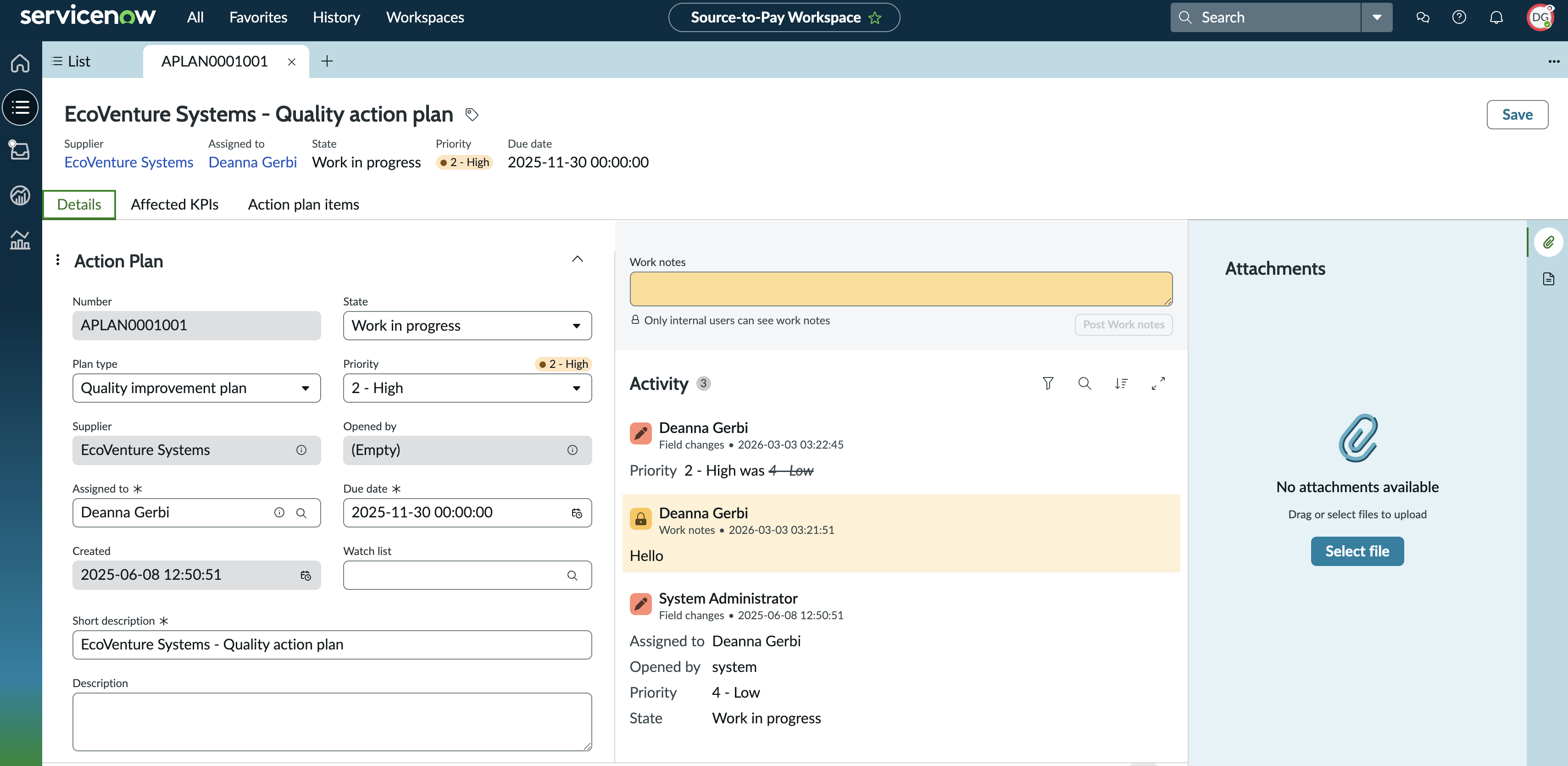The image size is (1568, 766).
Task: Open the List icon in sidebar
Action: (x=20, y=108)
